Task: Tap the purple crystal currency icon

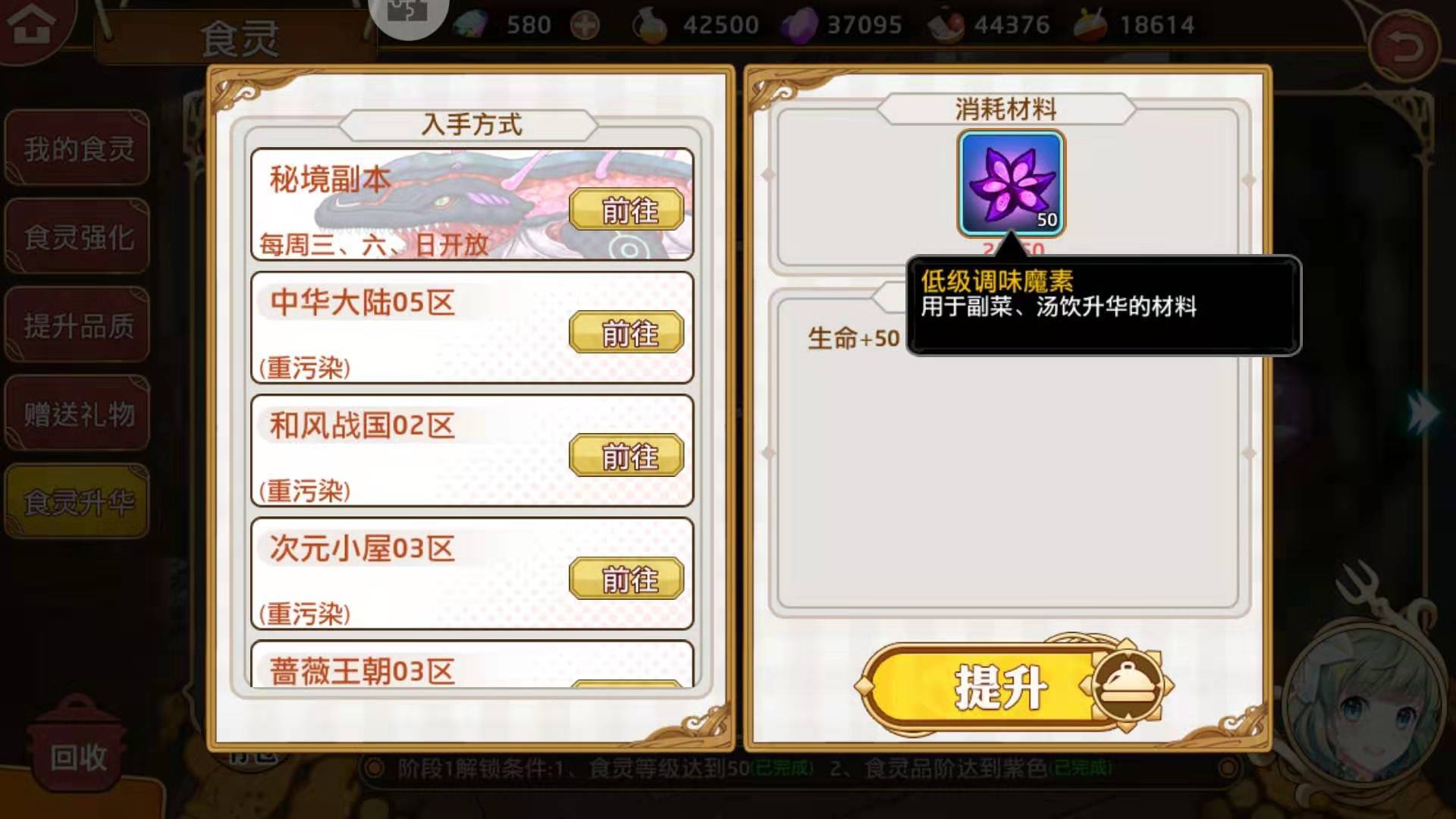Action: [x=799, y=25]
